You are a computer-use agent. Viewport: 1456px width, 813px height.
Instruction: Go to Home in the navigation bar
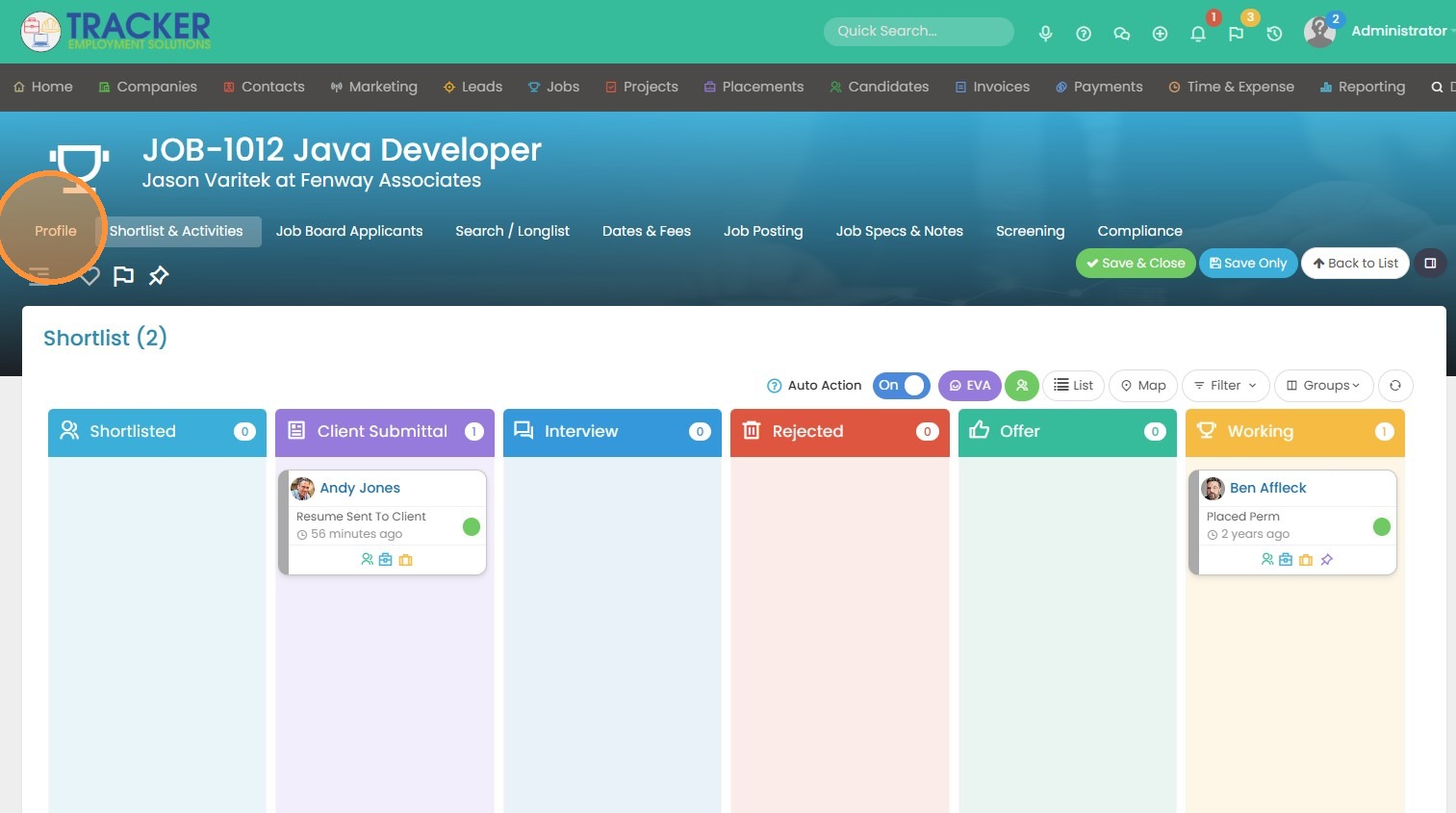(43, 87)
